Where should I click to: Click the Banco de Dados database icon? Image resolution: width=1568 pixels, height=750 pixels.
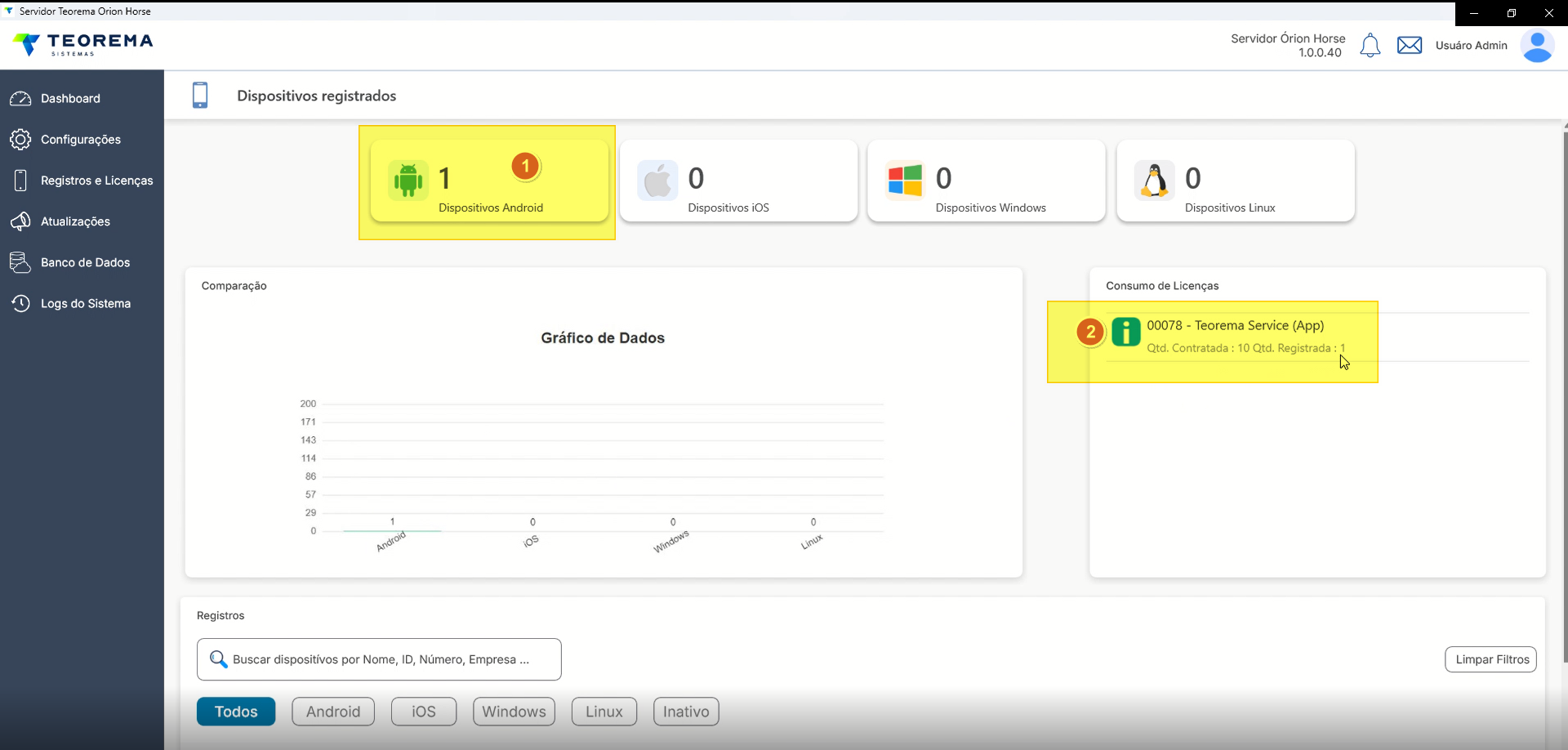pos(20,262)
